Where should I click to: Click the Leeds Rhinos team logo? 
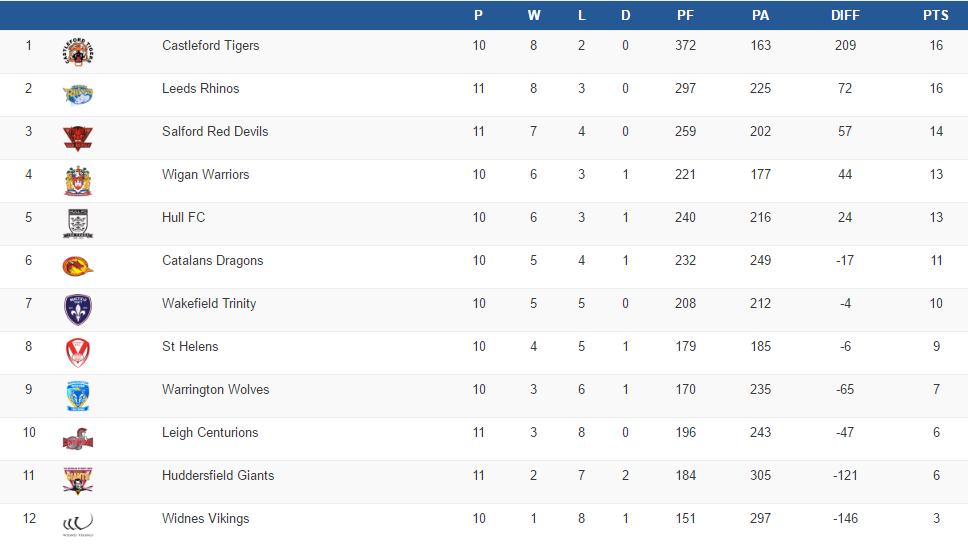(x=78, y=95)
